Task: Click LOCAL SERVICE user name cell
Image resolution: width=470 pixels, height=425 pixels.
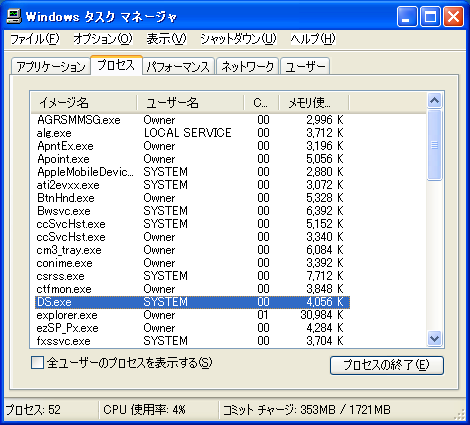Action: click(x=187, y=133)
